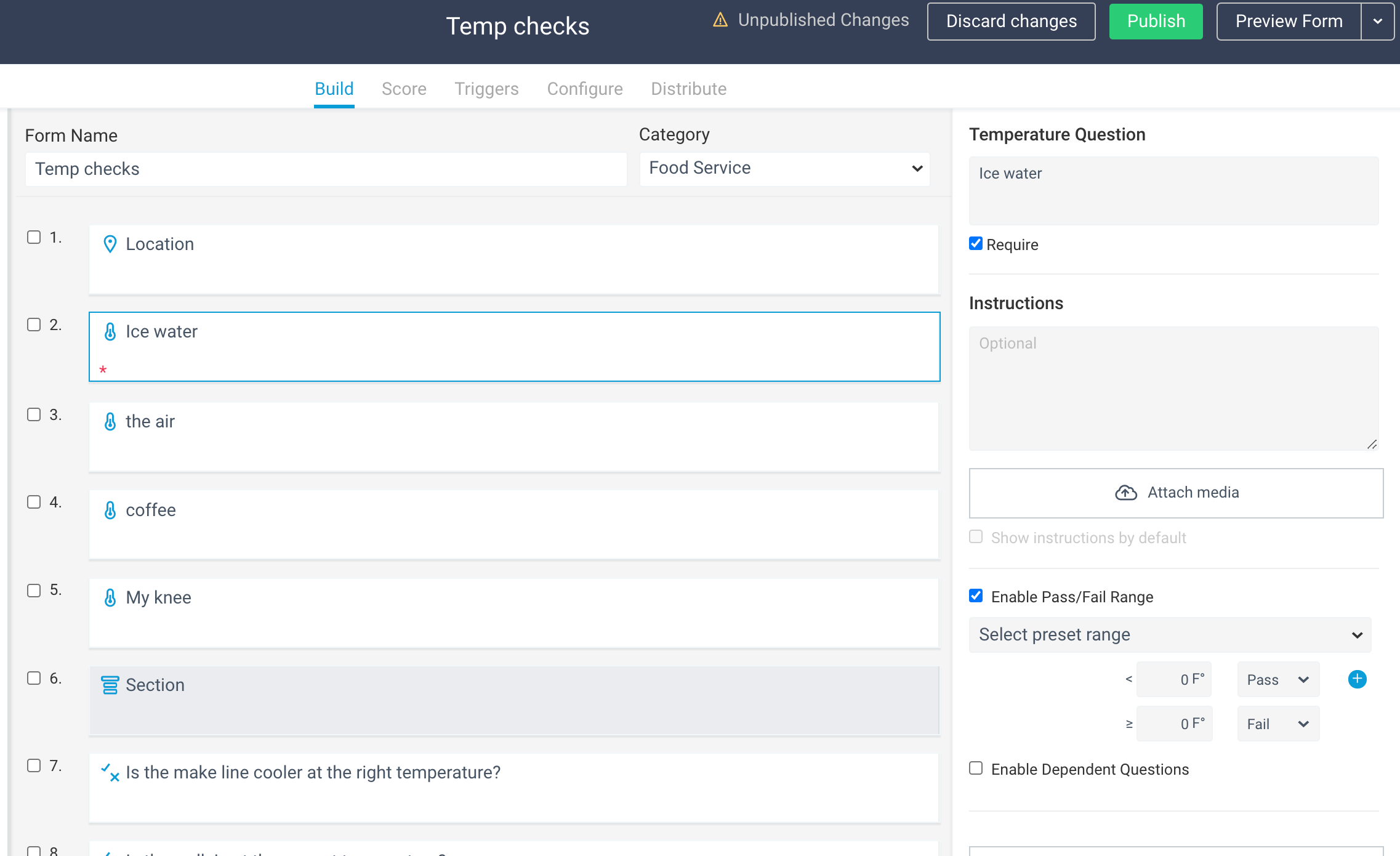Screen dimensions: 1400x856
Task: Select checkbox for question 7
Action: click(x=34, y=765)
